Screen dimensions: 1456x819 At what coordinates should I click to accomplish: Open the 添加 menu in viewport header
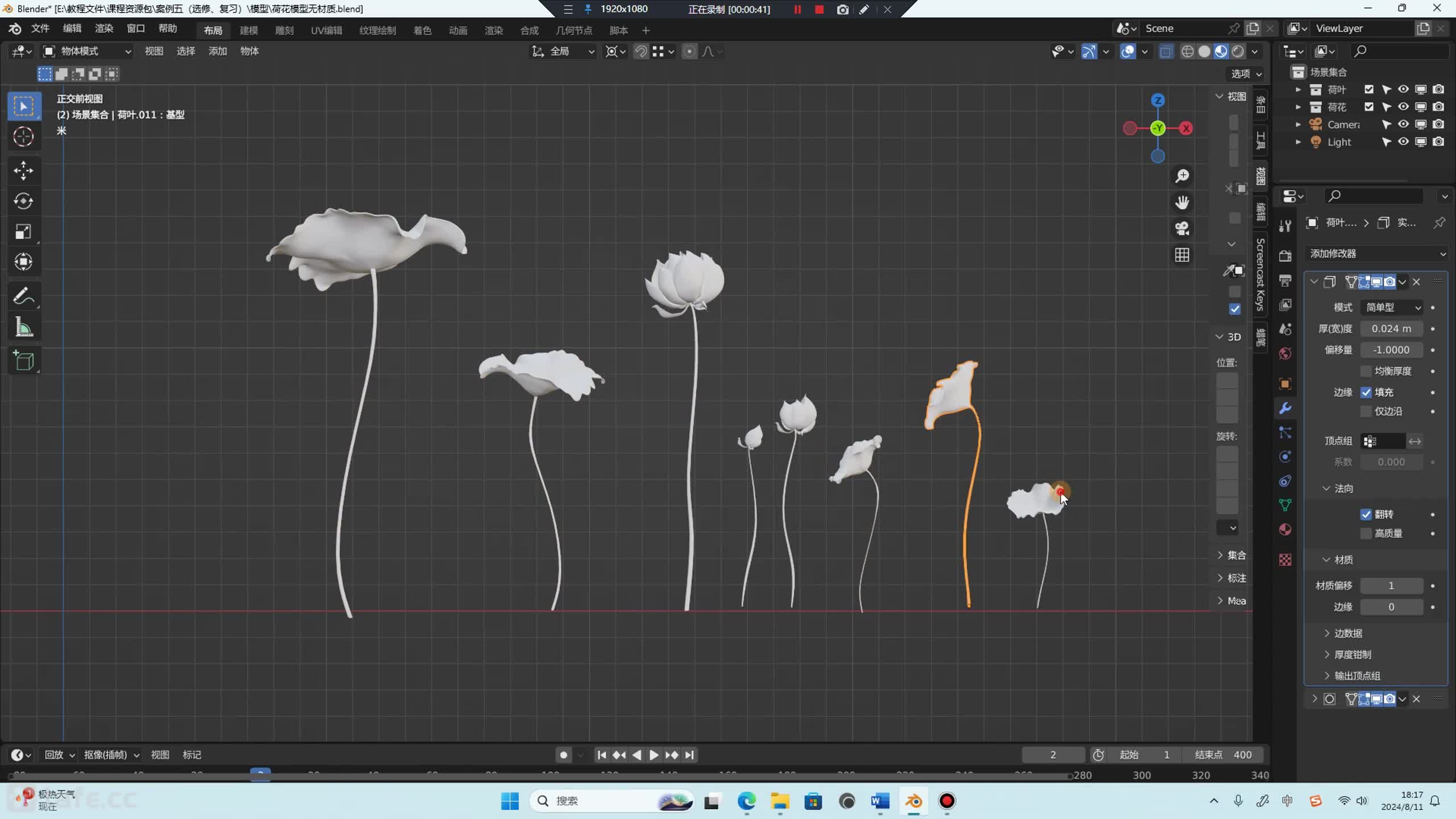click(217, 51)
